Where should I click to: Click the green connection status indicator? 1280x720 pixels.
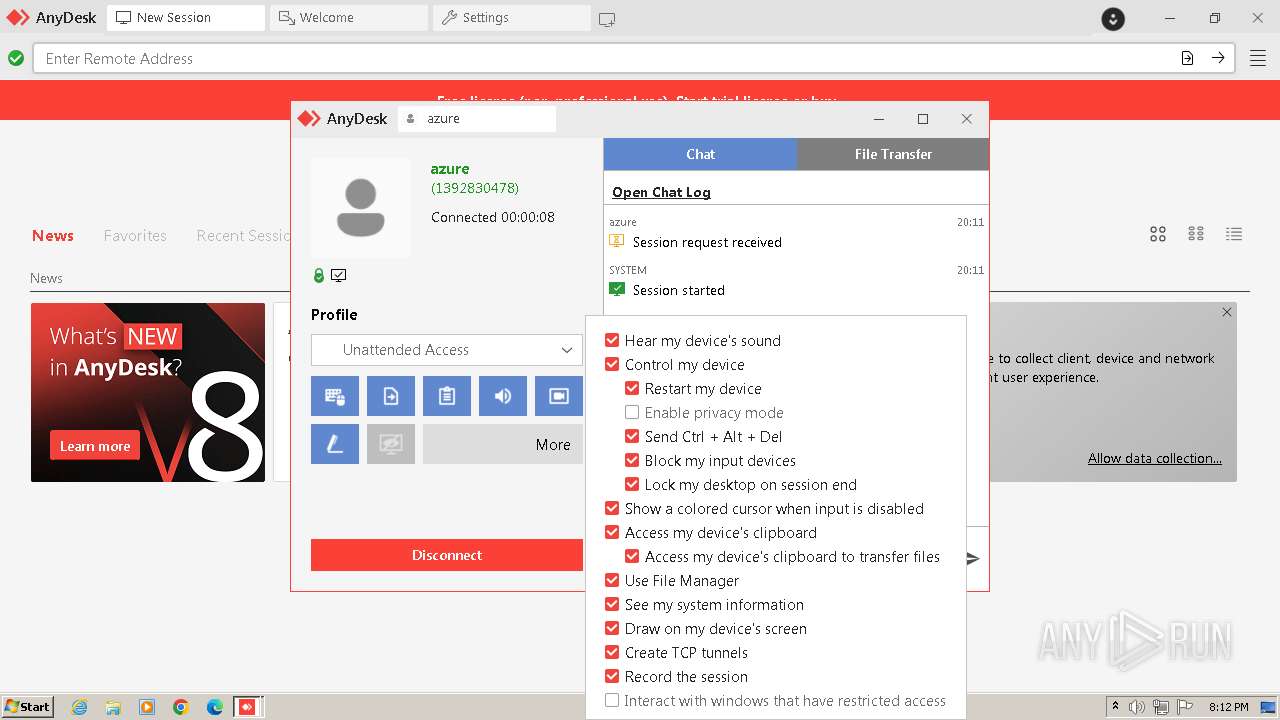coord(16,58)
